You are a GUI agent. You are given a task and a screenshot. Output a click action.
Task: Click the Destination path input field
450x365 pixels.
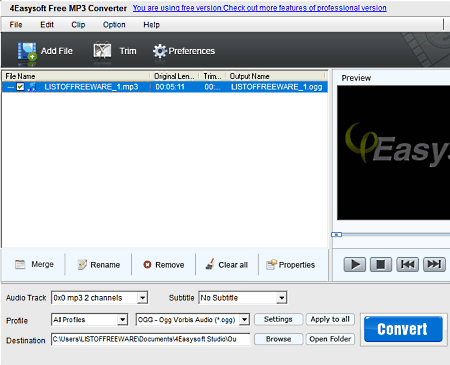(x=150, y=339)
